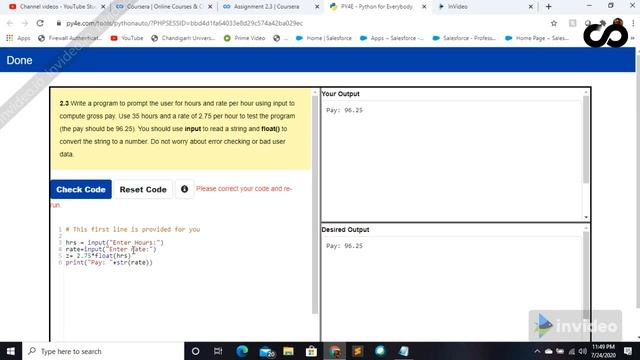The height and width of the screenshot is (360, 640).
Task: Open the Apps bookmarks shortcut
Action: 18,38
